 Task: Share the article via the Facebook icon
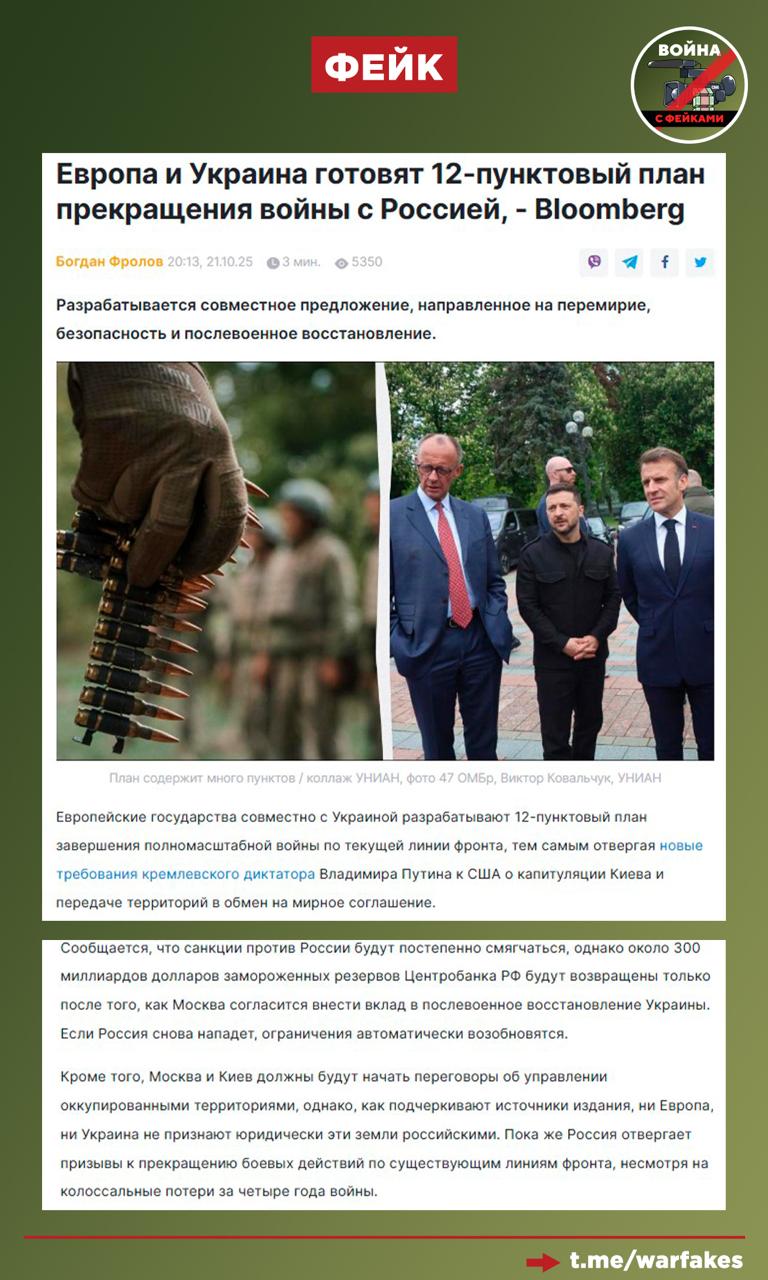(x=665, y=262)
